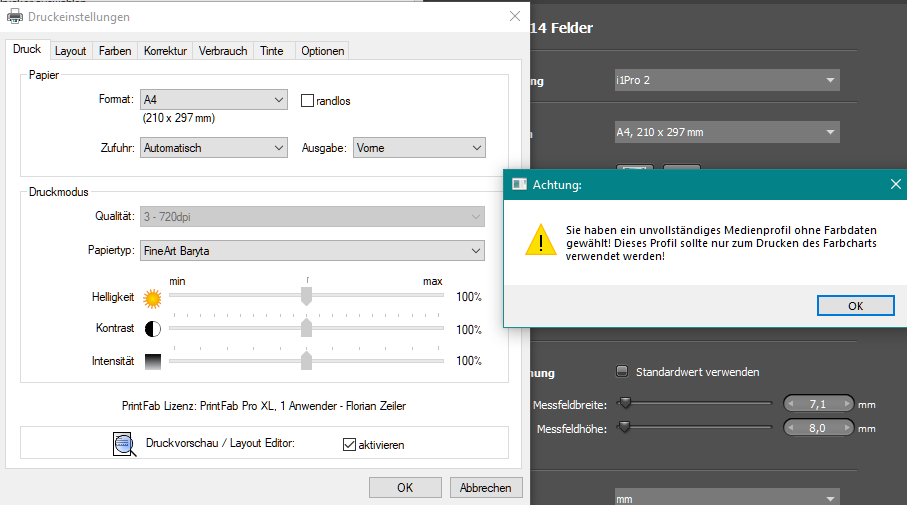
Task: Click the Druckvorschau magnifier preview icon
Action: (124, 444)
